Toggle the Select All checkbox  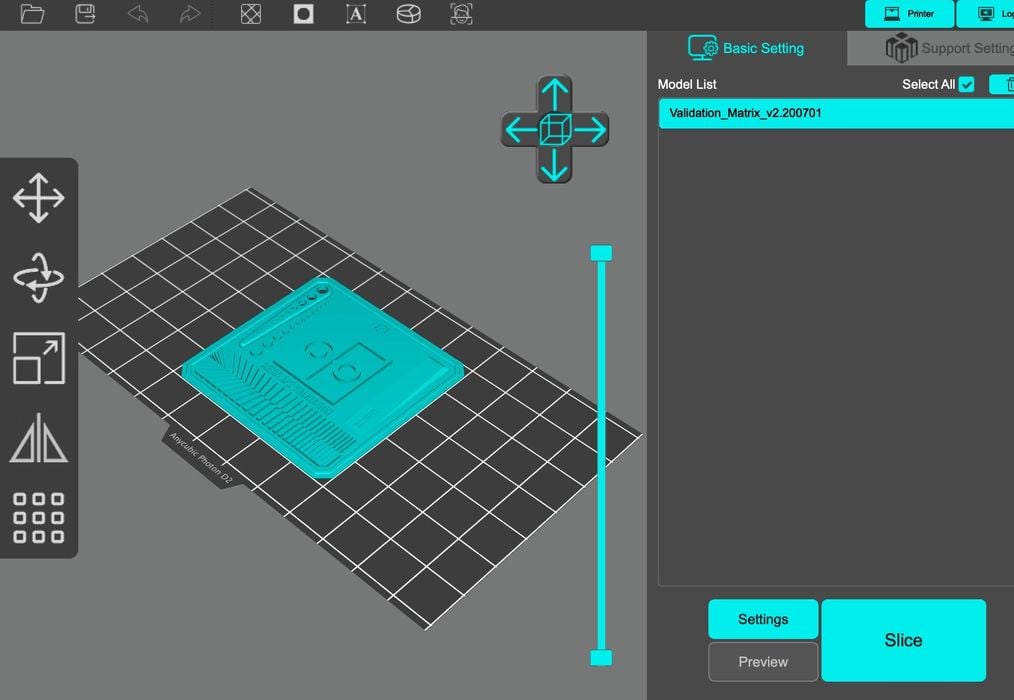point(966,85)
